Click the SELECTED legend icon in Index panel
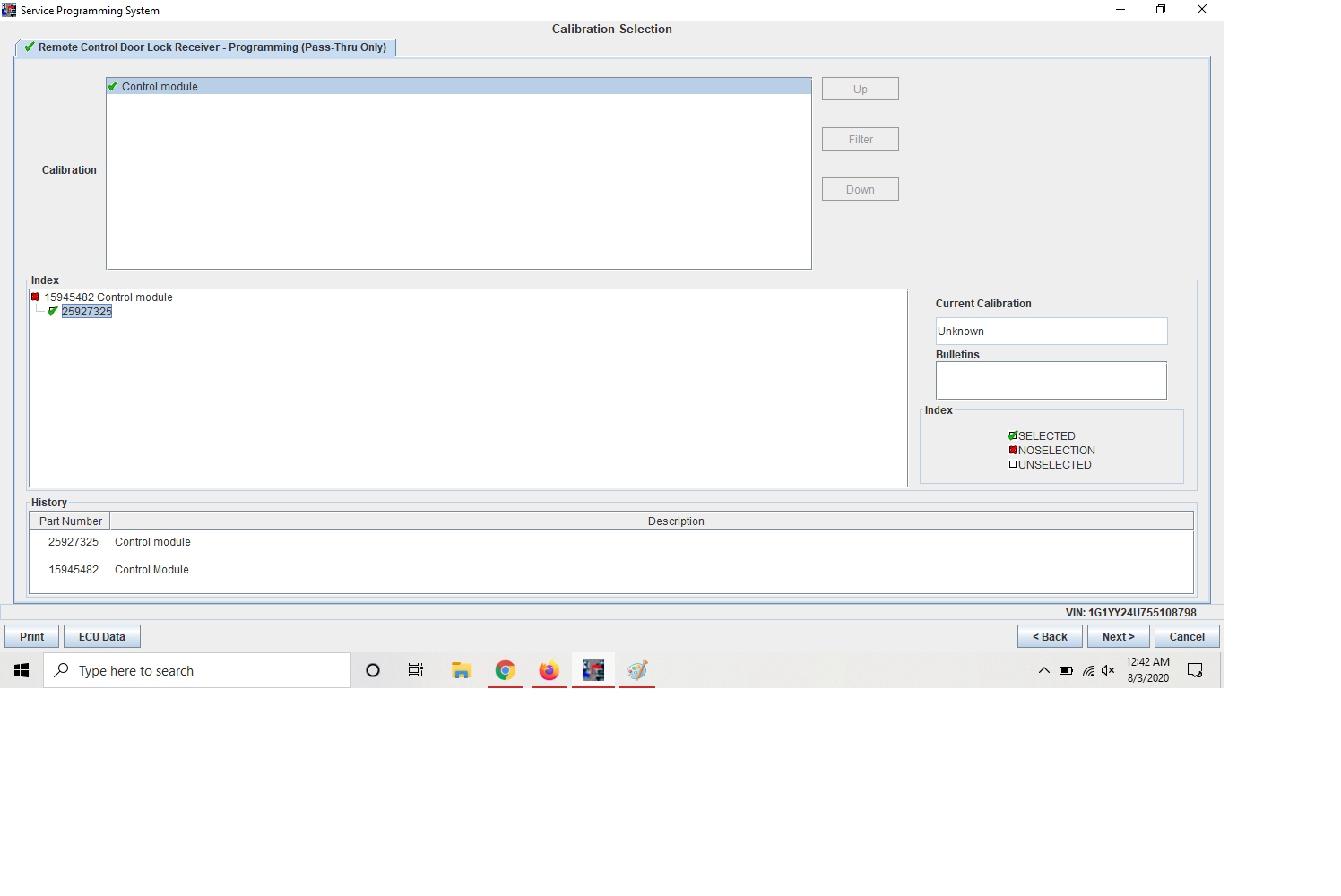Screen dimensions: 1341x896 click(x=1014, y=436)
